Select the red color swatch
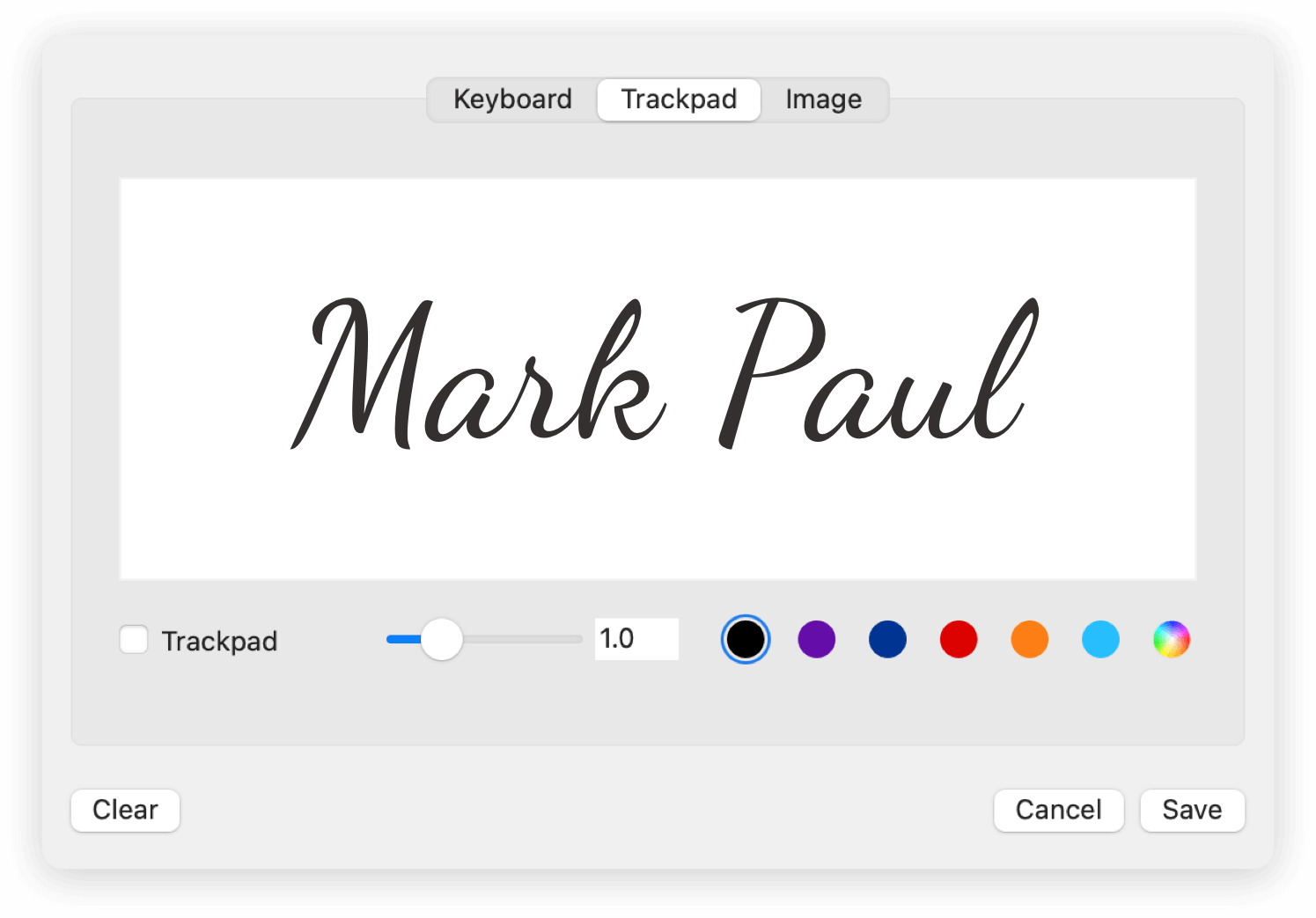This screenshot has height=918, width=1316. (959, 639)
